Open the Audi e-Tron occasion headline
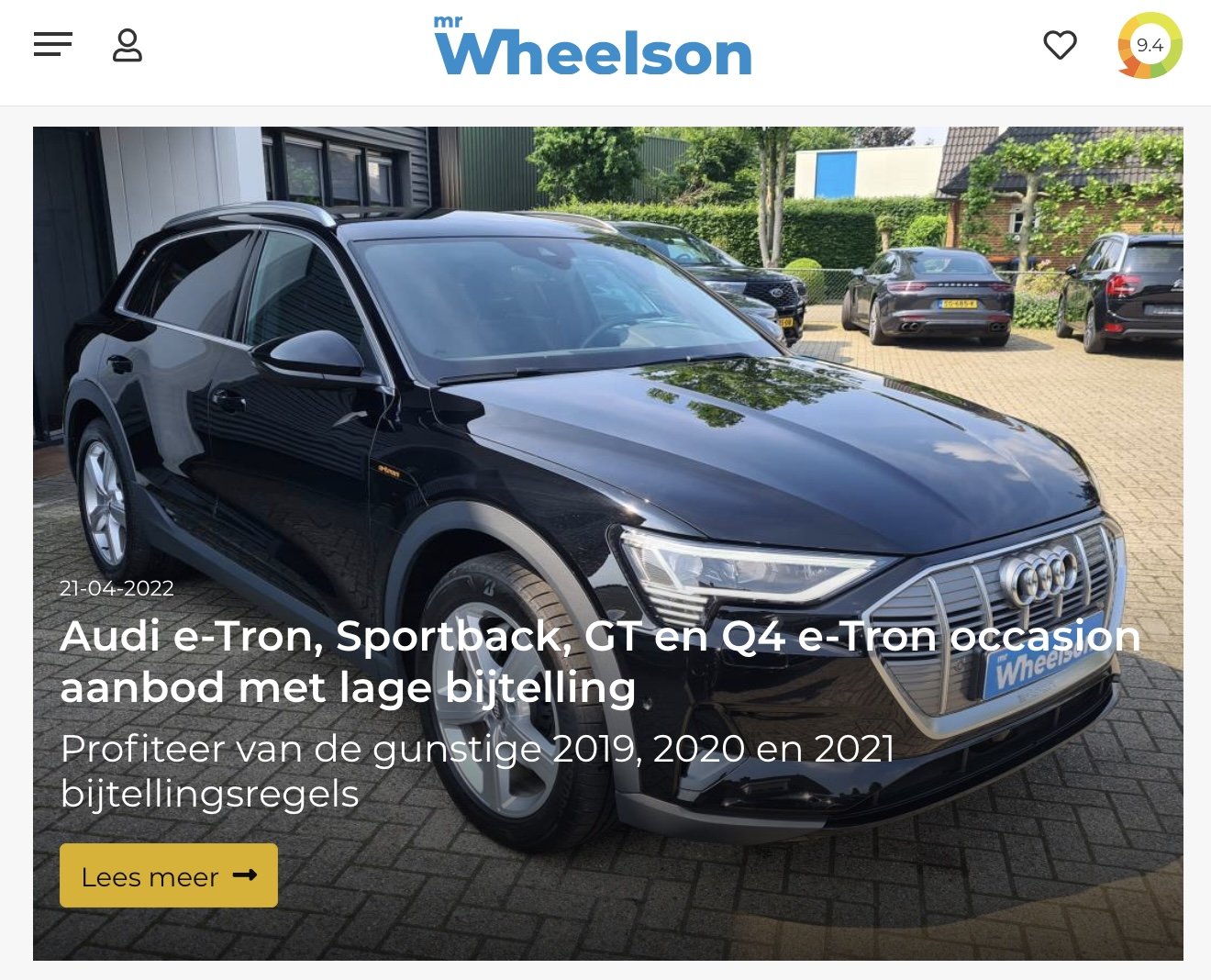This screenshot has height=980, width=1211. 600,662
